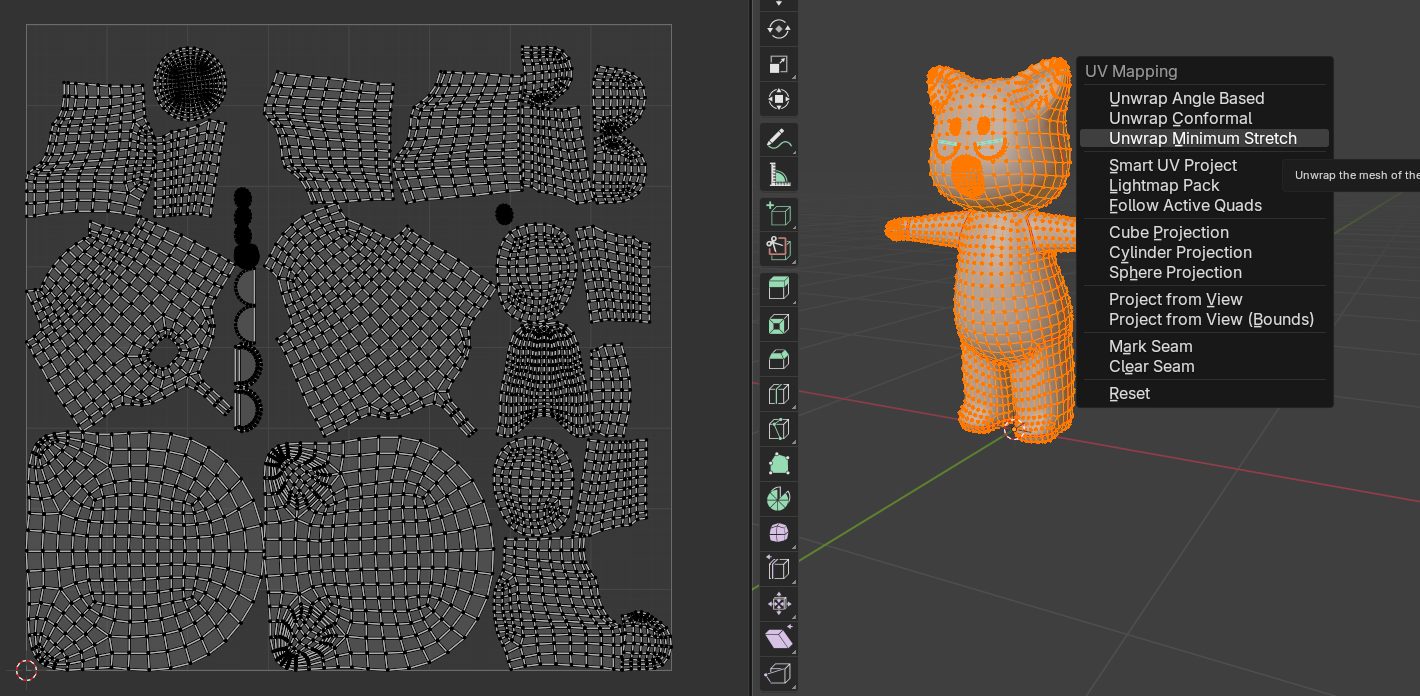Select the Shear tool near the toolbar bottom
This screenshot has height=696, width=1420.
pos(779,639)
